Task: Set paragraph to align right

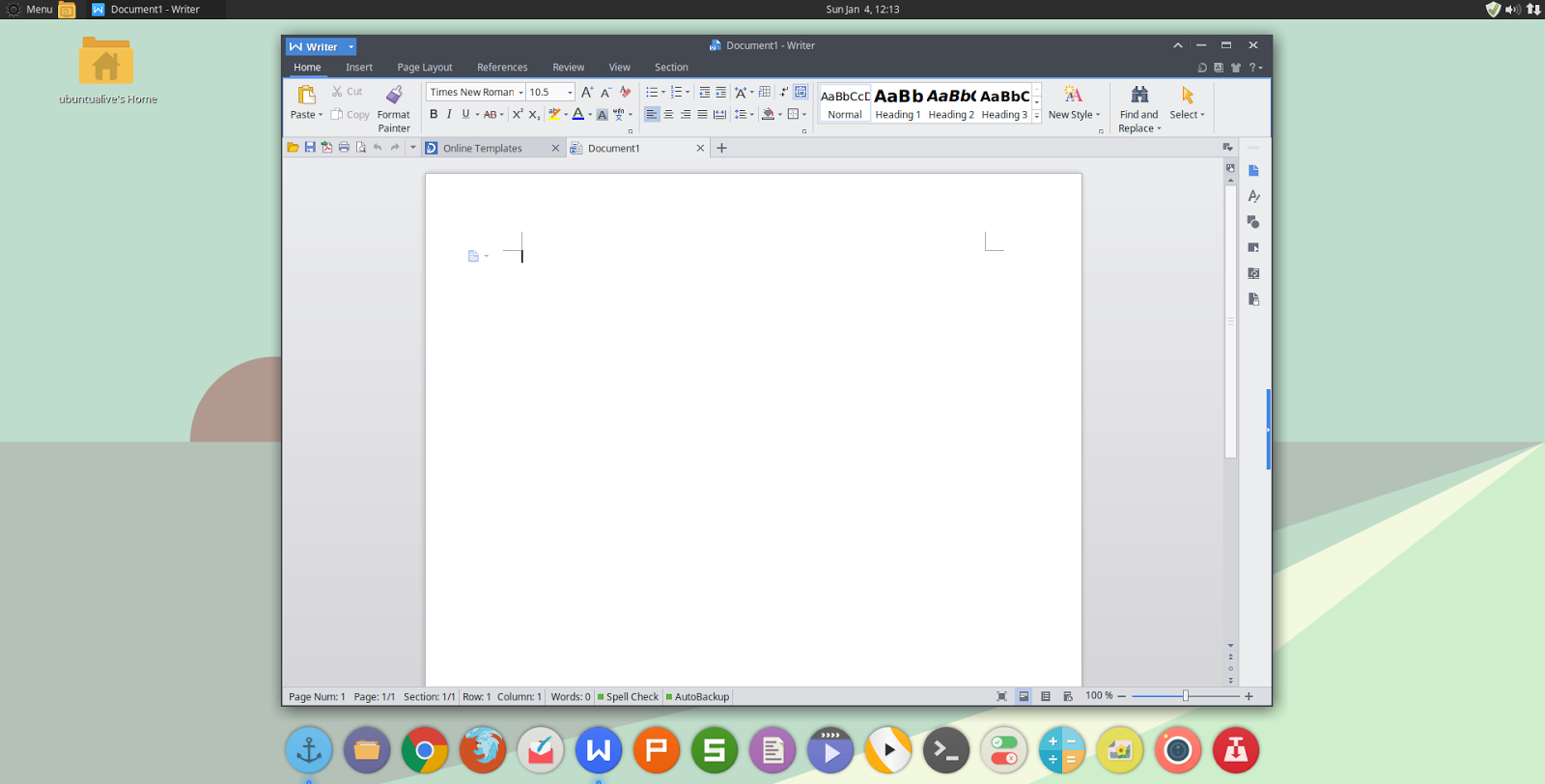Action: [x=686, y=114]
